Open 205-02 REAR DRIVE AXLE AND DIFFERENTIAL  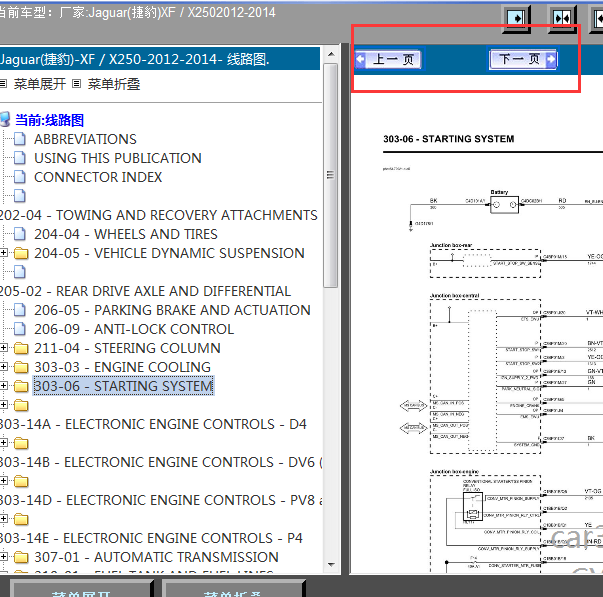tap(145, 291)
